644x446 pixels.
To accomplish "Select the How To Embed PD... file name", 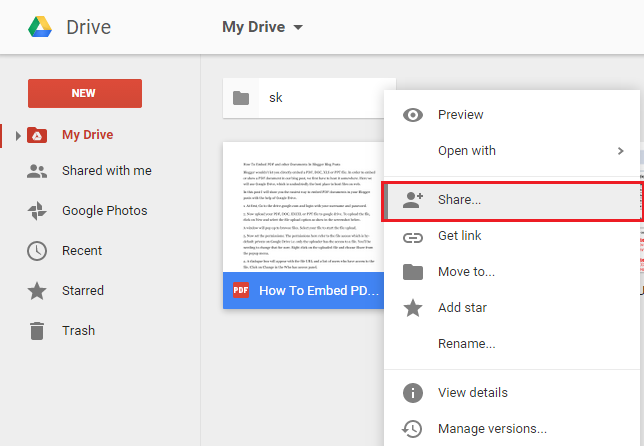I will (319, 291).
